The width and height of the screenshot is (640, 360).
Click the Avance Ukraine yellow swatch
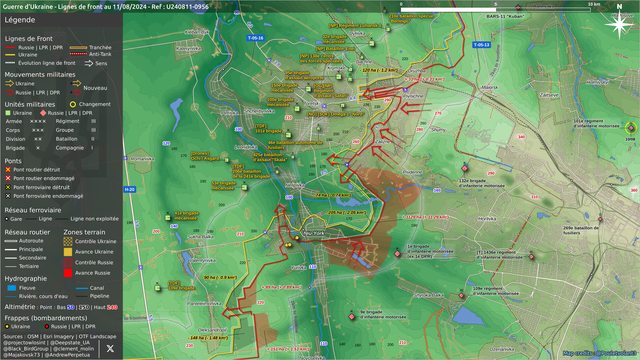68,252
